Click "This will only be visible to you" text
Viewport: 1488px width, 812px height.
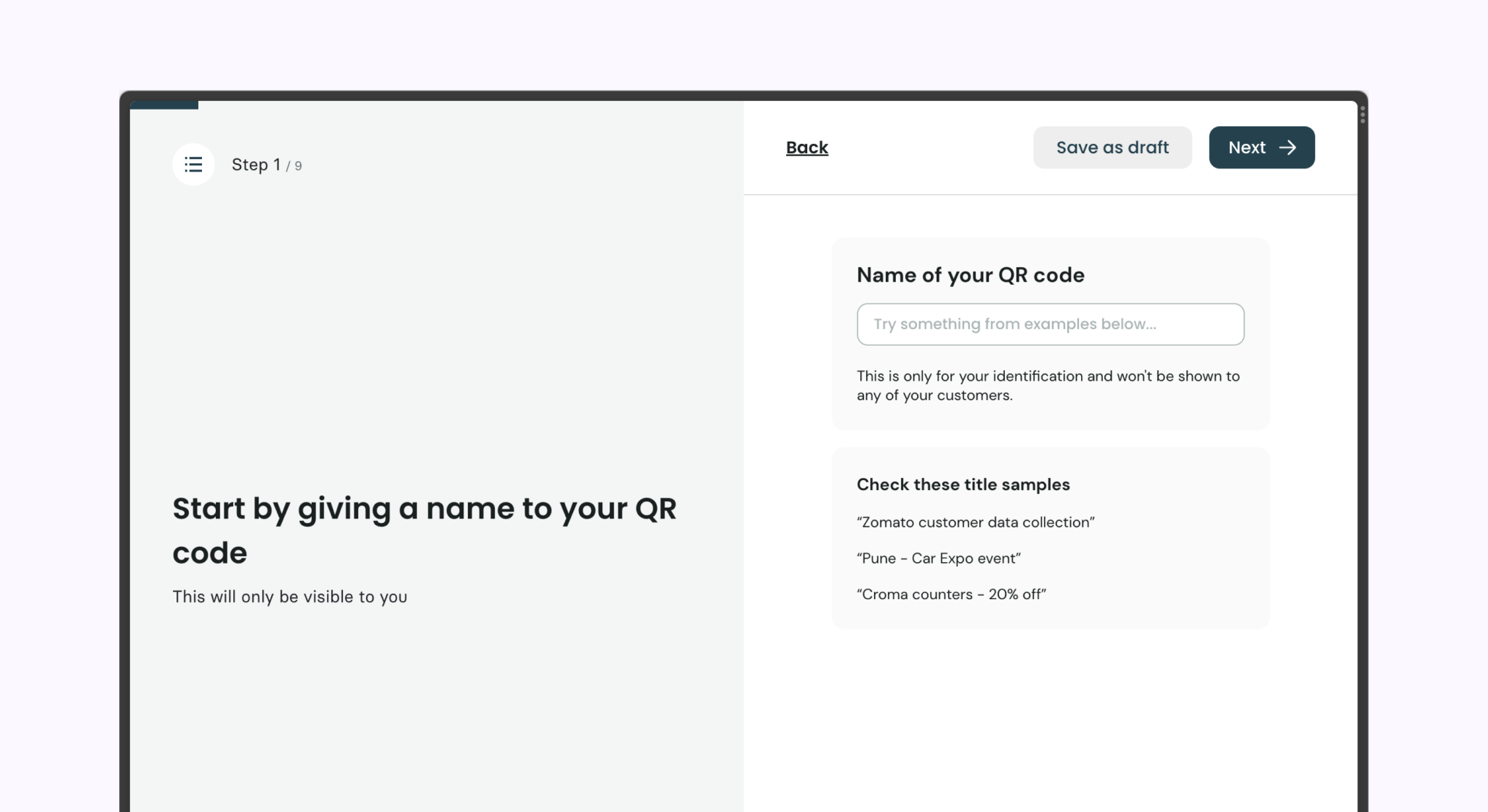click(x=290, y=597)
